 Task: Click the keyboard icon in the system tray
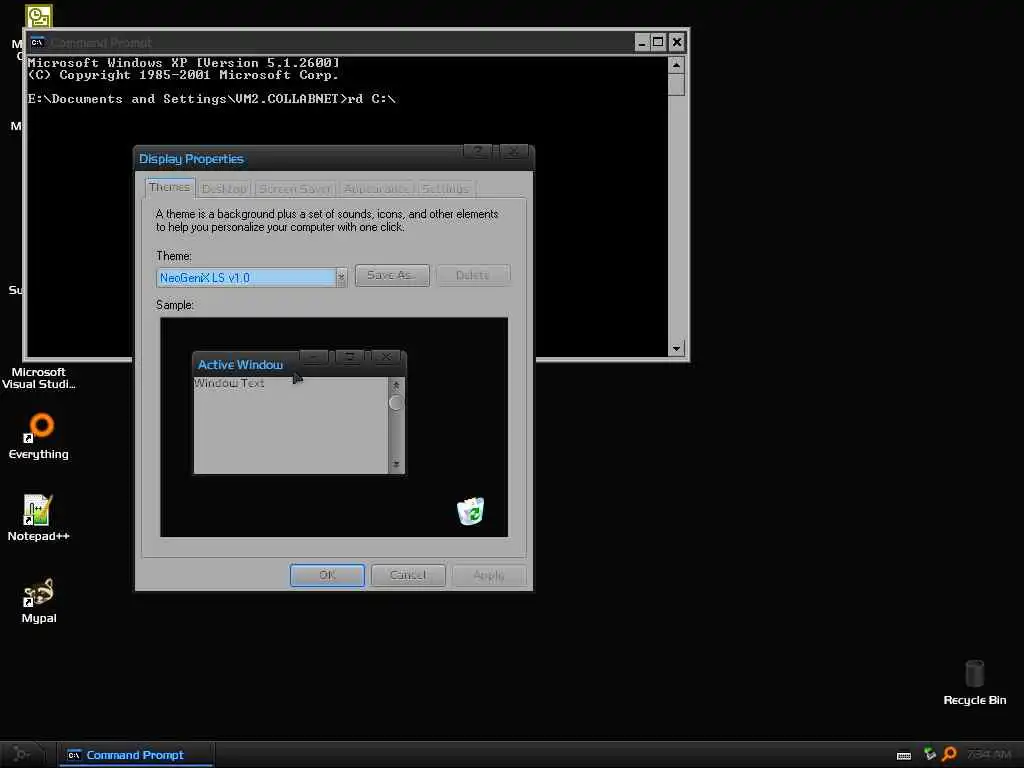[904, 756]
